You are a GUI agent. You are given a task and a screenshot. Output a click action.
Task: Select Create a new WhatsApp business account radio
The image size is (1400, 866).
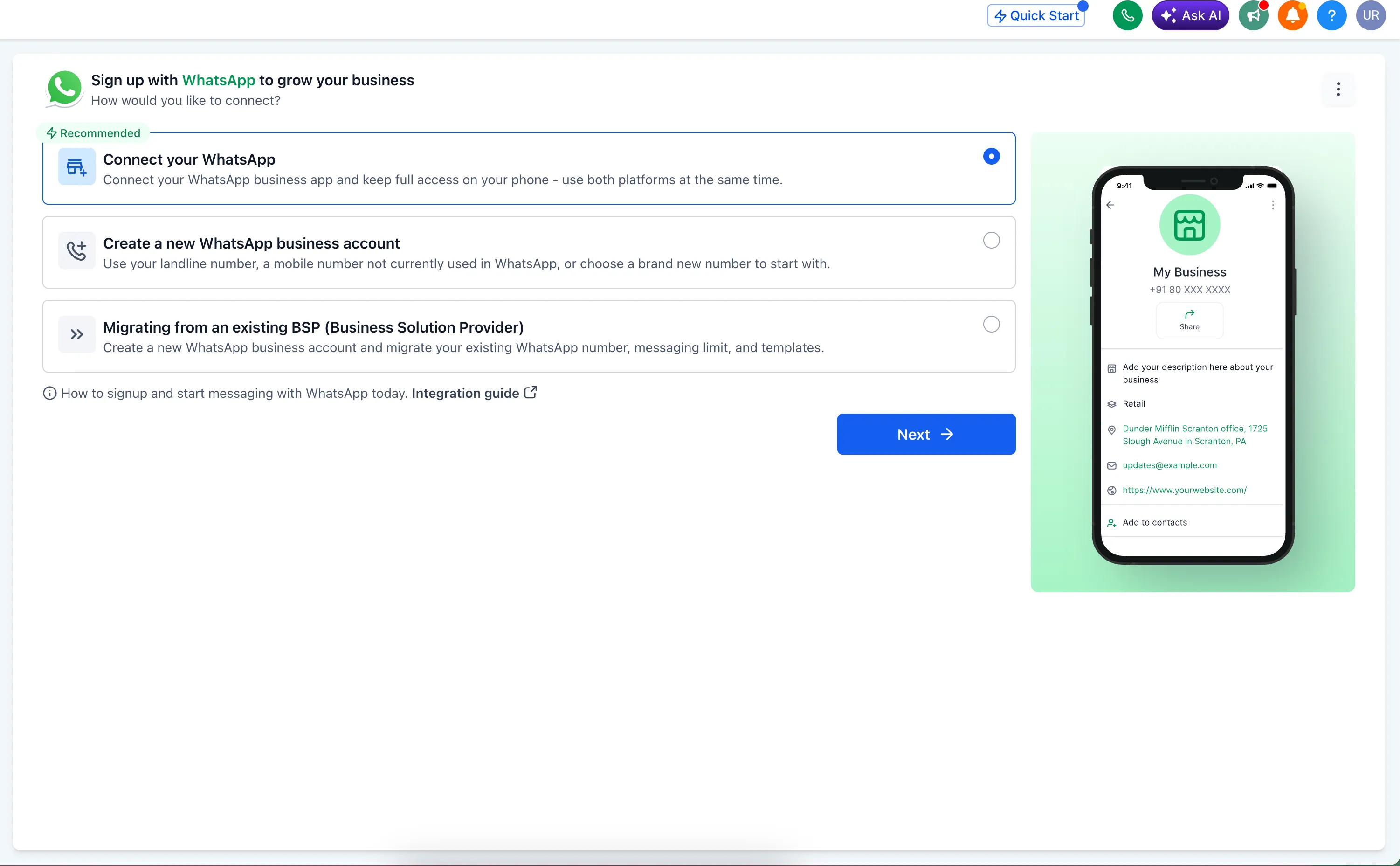tap(991, 240)
